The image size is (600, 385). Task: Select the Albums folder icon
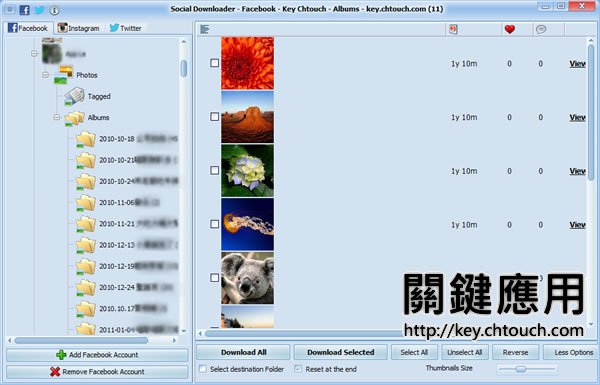pyautogui.click(x=75, y=118)
